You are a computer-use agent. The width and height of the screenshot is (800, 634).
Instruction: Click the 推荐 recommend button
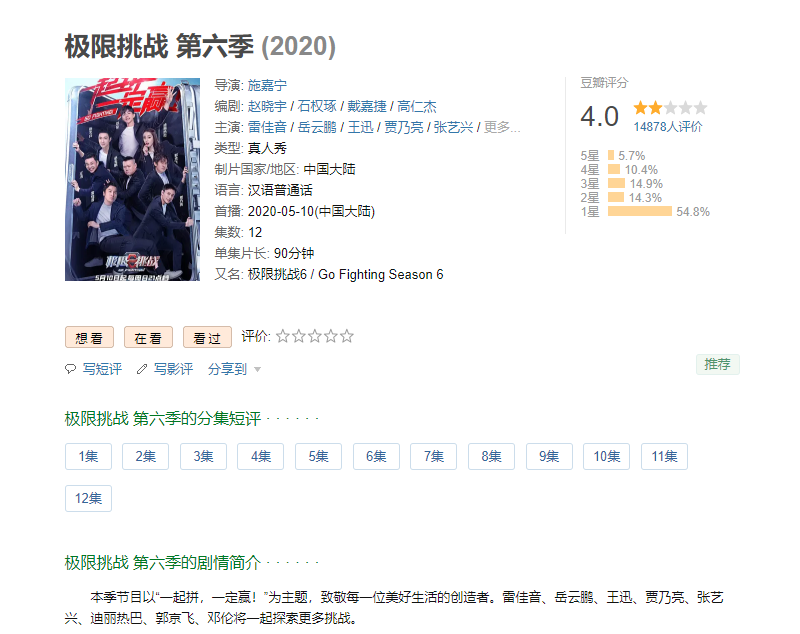(718, 363)
